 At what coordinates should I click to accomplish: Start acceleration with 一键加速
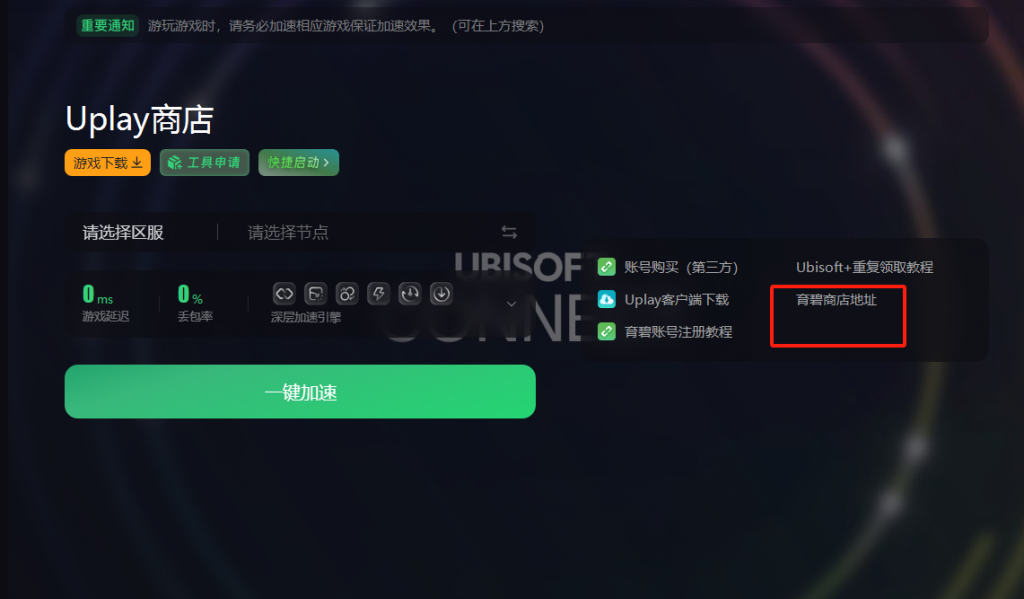pos(300,391)
